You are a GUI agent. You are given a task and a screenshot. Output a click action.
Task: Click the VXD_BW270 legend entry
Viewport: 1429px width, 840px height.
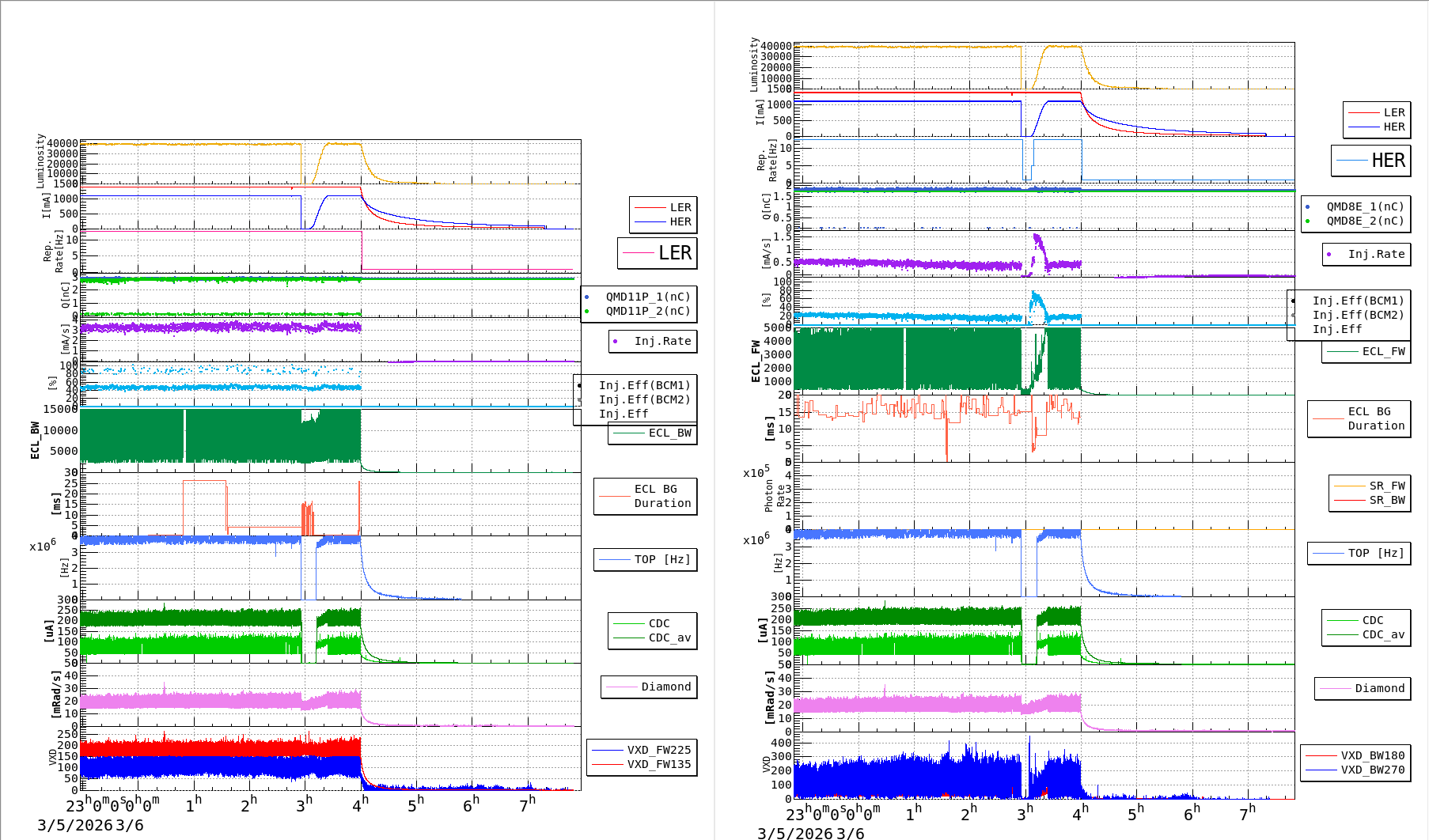pyautogui.click(x=1372, y=770)
